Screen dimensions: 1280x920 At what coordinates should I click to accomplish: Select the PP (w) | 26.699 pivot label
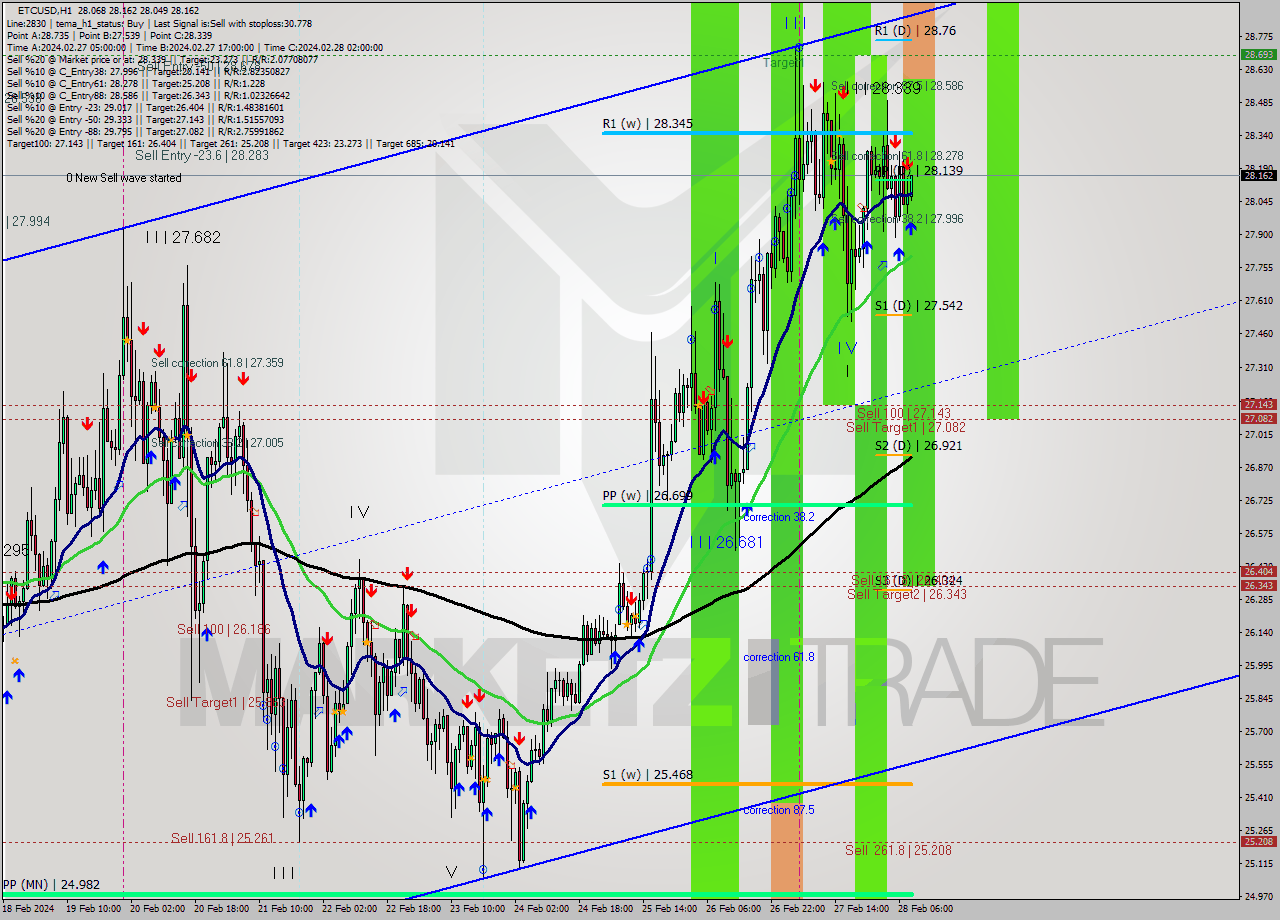coord(648,496)
